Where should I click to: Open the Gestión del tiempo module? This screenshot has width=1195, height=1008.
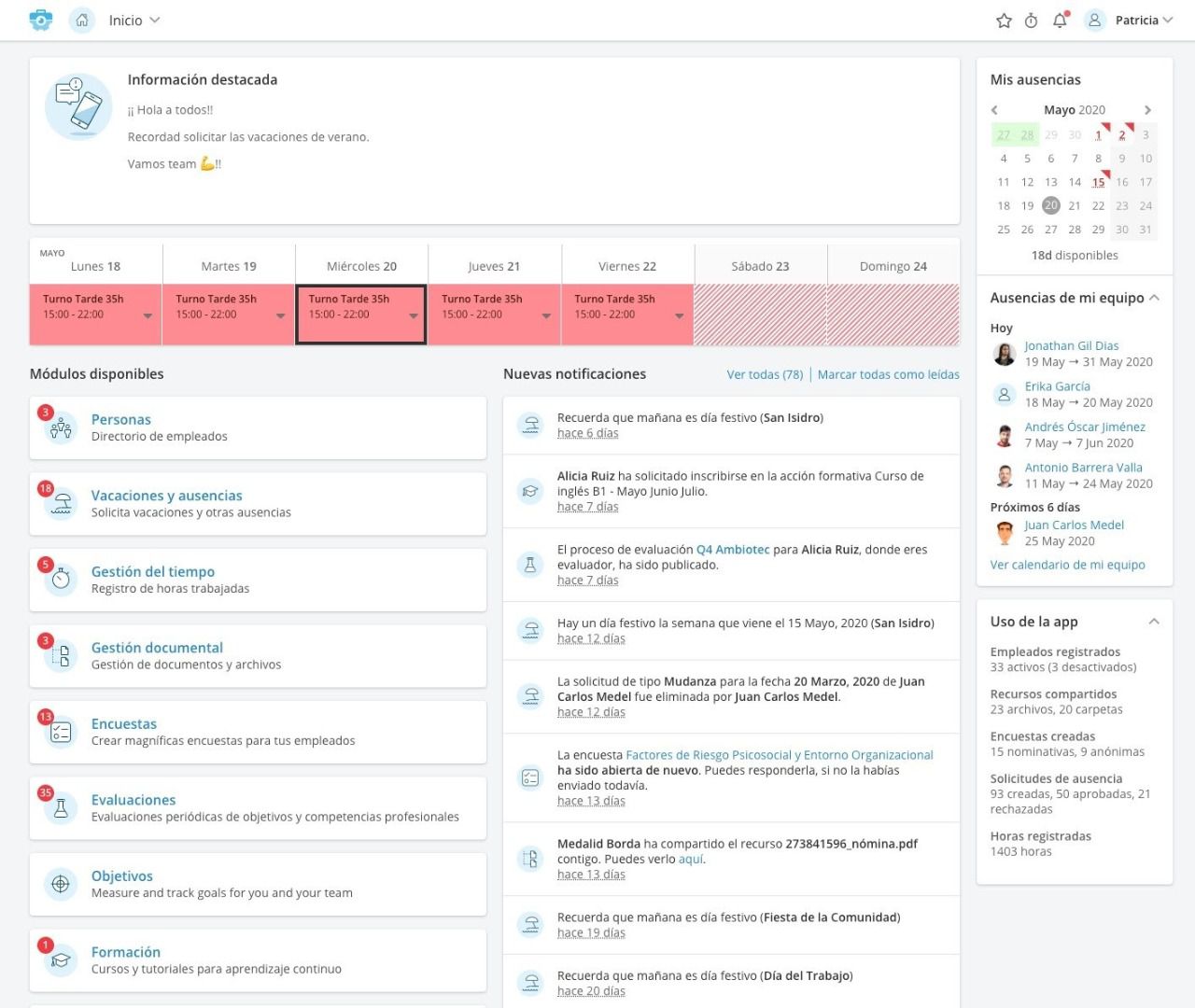coord(153,571)
